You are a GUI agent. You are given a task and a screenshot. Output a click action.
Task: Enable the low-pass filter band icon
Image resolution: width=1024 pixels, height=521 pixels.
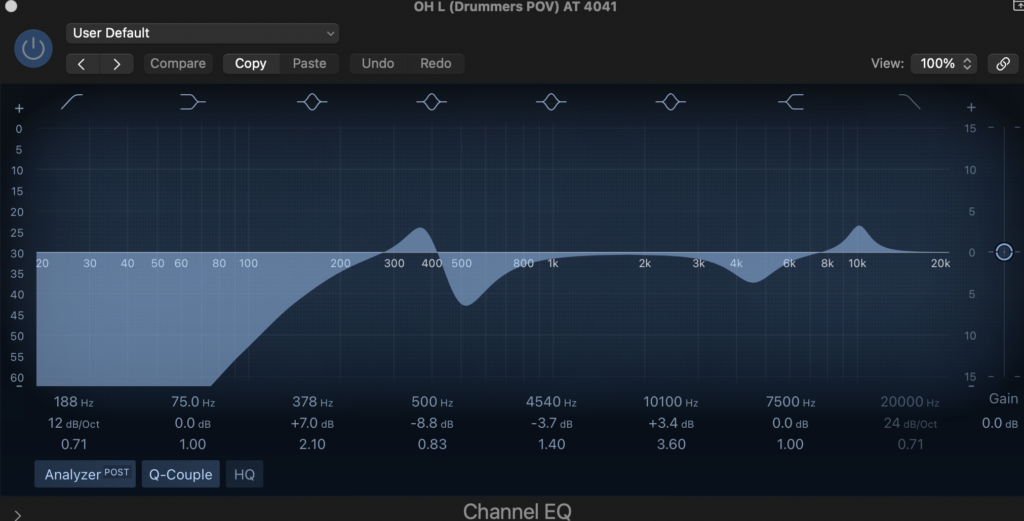[909, 102]
